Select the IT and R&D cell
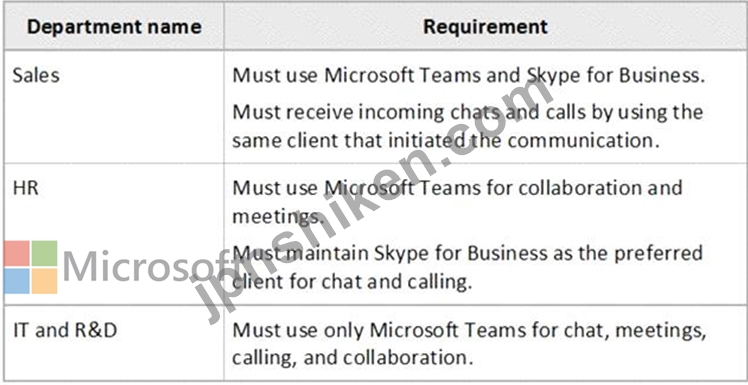 tap(114, 343)
